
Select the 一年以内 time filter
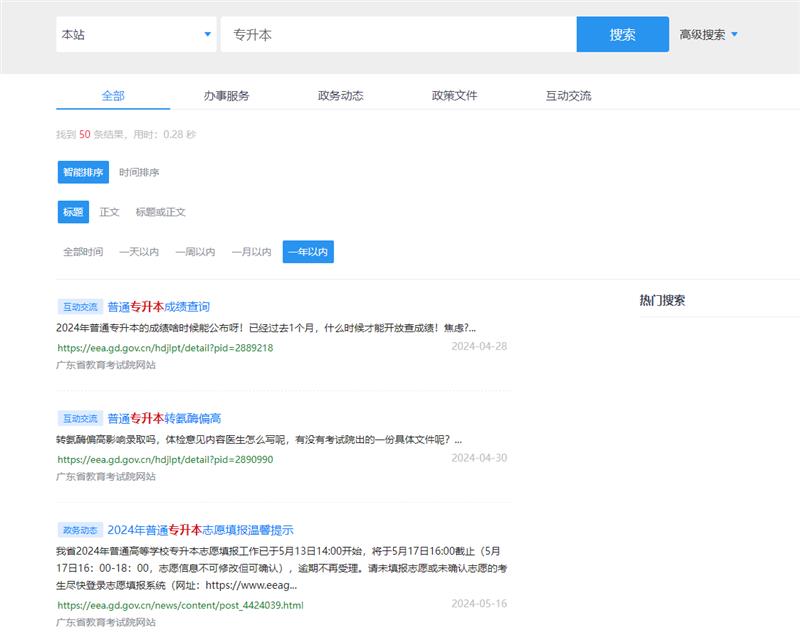[308, 251]
